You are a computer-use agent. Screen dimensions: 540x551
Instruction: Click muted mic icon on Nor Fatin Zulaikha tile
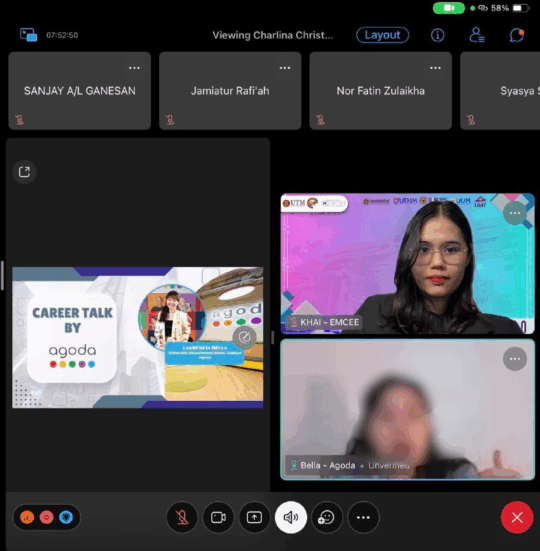click(x=320, y=120)
